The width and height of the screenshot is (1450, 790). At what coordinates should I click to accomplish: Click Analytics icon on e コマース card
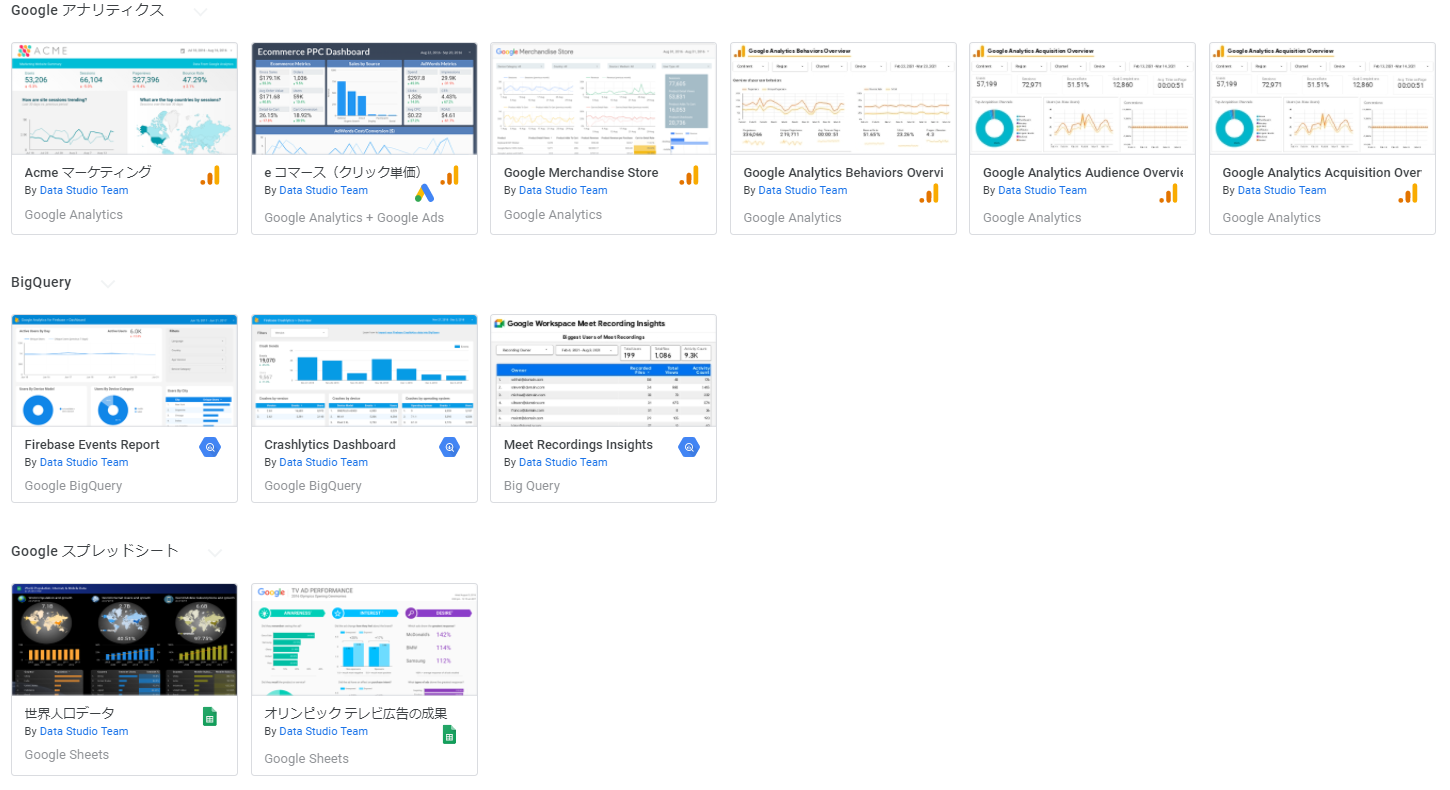pos(450,175)
